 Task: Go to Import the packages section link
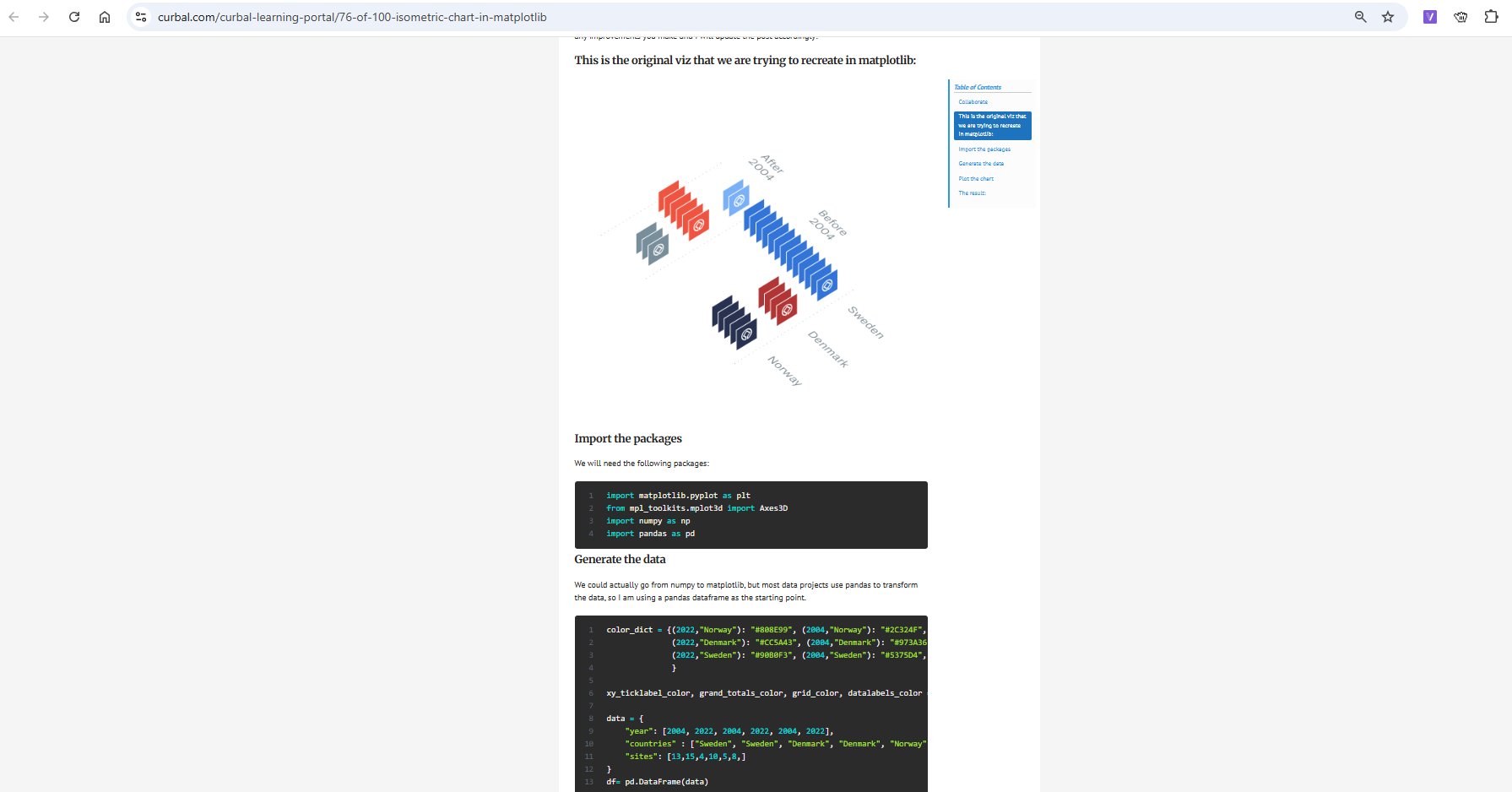coord(984,149)
